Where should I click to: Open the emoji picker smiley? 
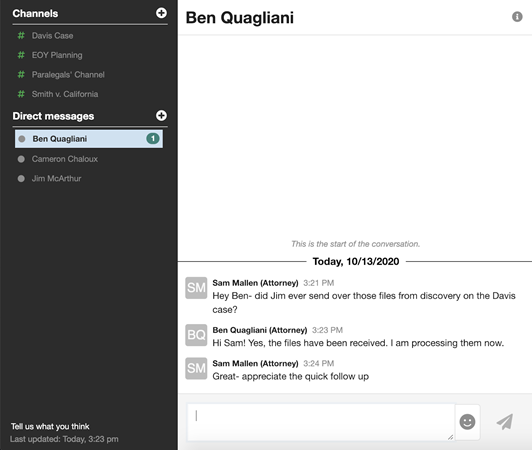(x=467, y=422)
